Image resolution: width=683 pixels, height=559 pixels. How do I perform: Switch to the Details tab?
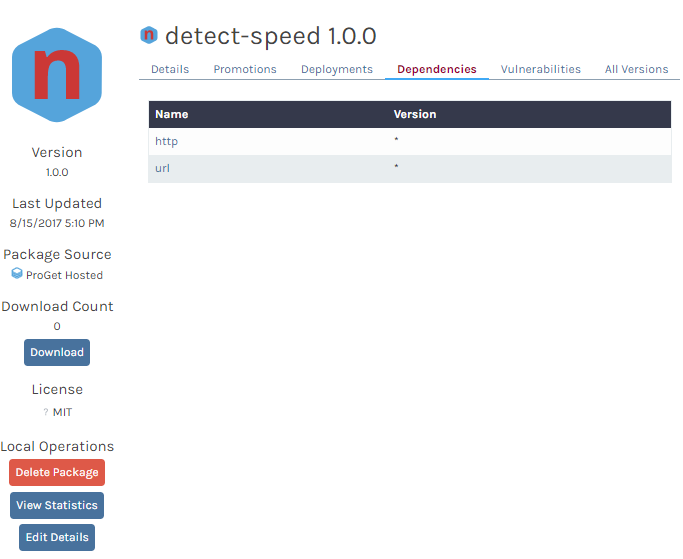pos(170,69)
